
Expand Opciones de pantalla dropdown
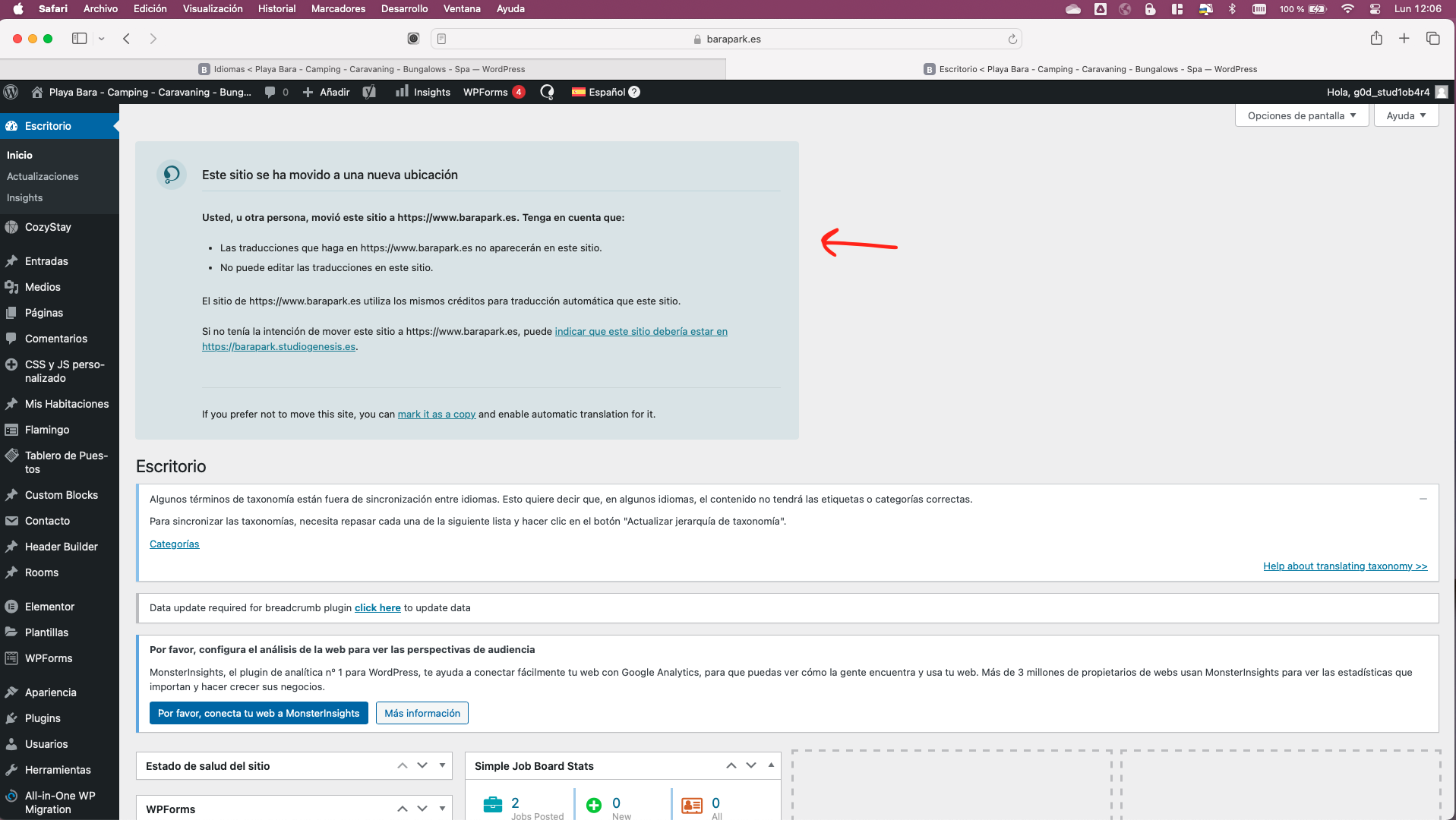pyautogui.click(x=1301, y=115)
